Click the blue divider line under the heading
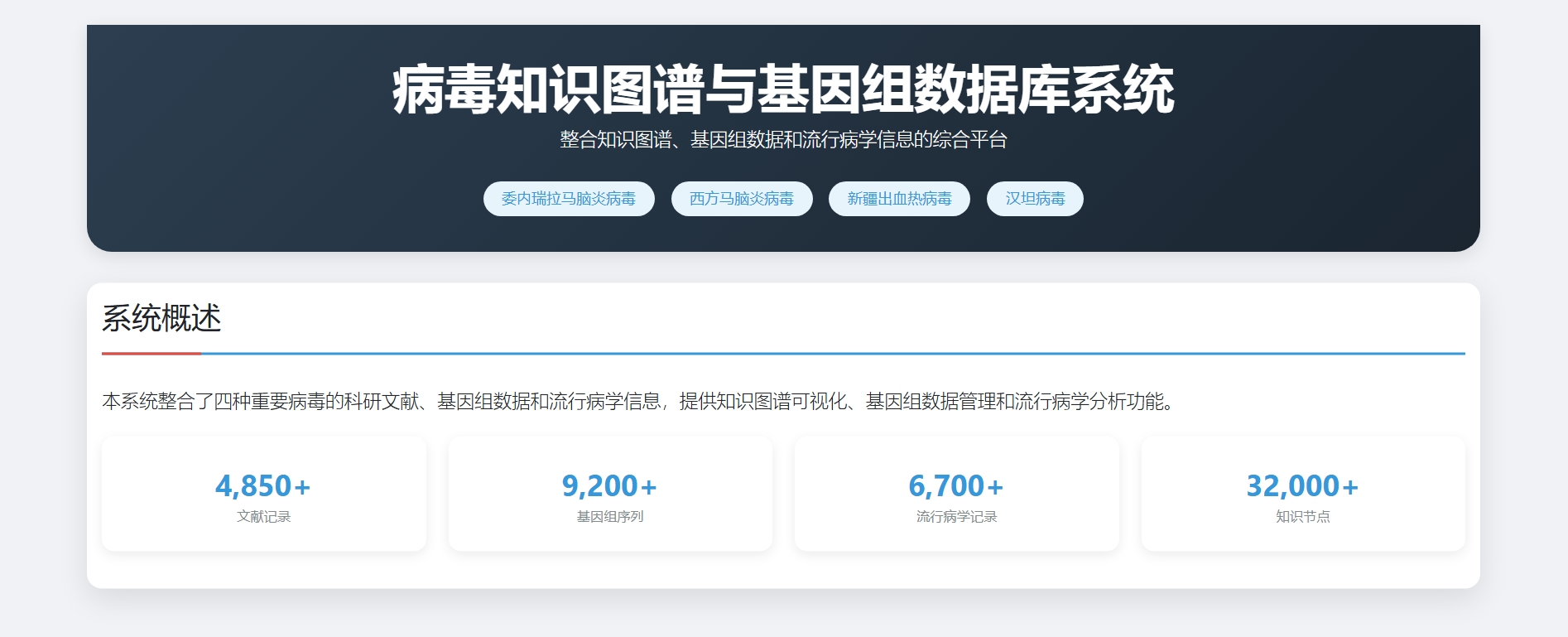Viewport: 1568px width, 637px height. [828, 354]
